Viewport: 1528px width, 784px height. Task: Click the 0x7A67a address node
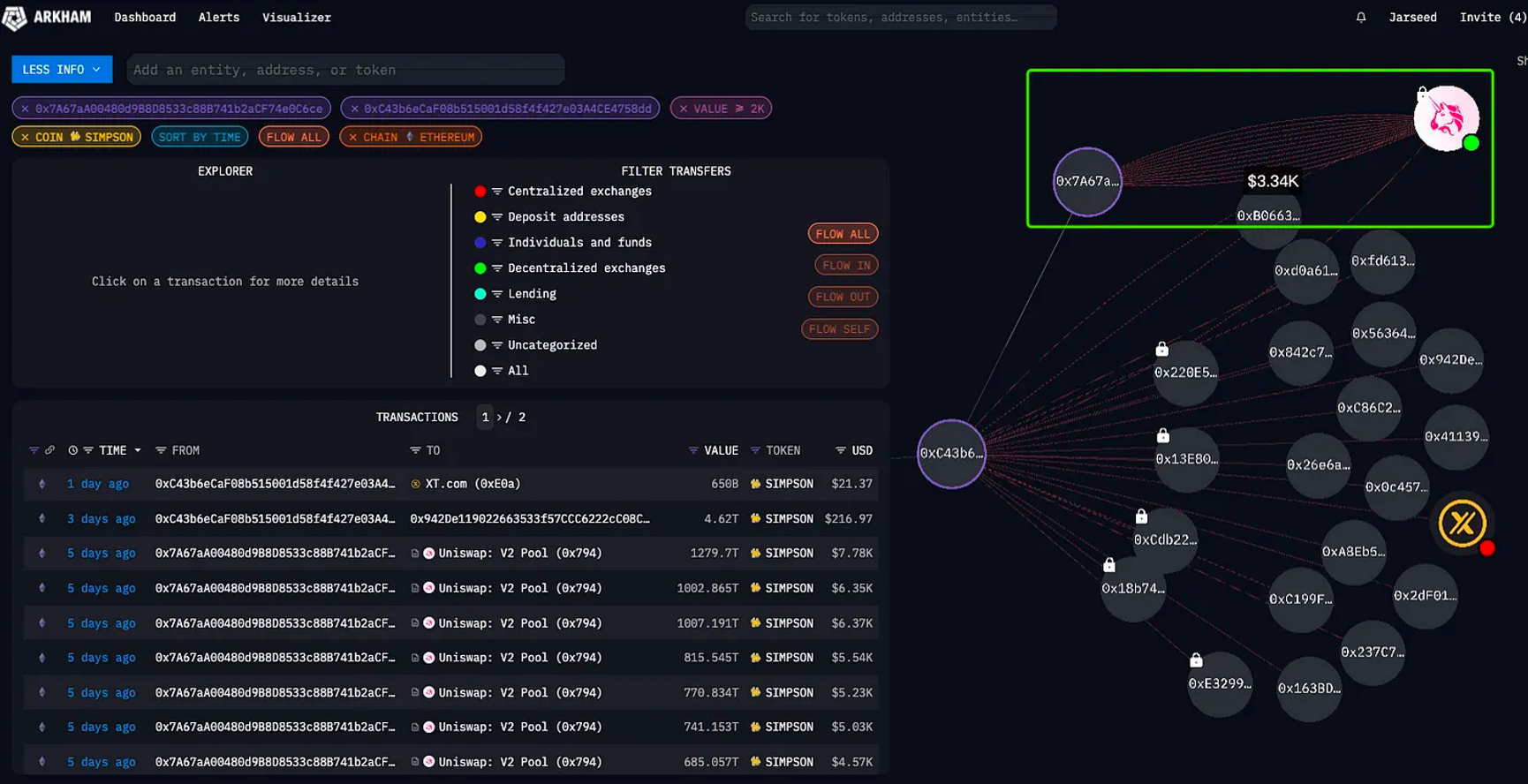pos(1087,182)
